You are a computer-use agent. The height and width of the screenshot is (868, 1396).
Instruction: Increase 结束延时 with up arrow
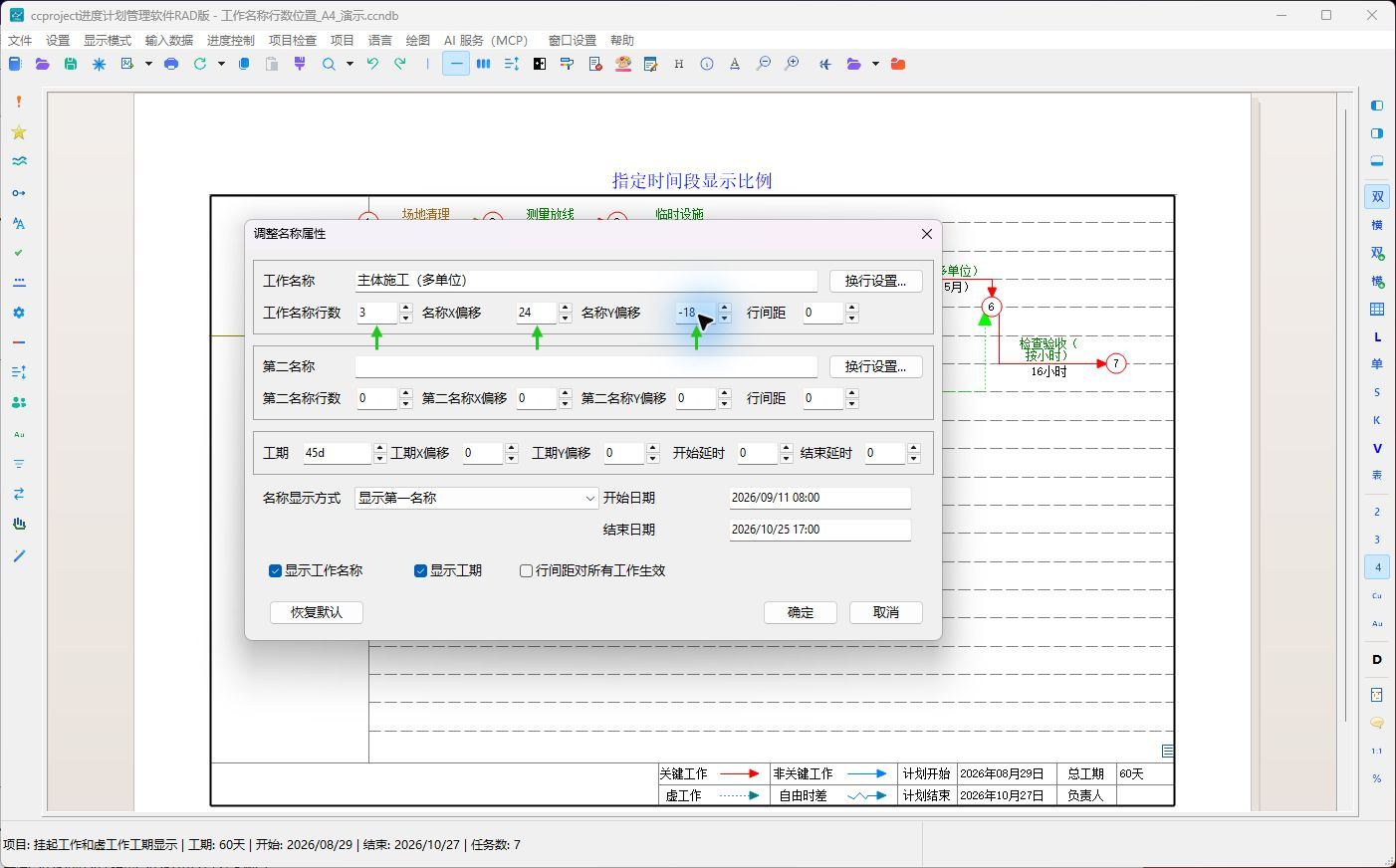pyautogui.click(x=913, y=449)
